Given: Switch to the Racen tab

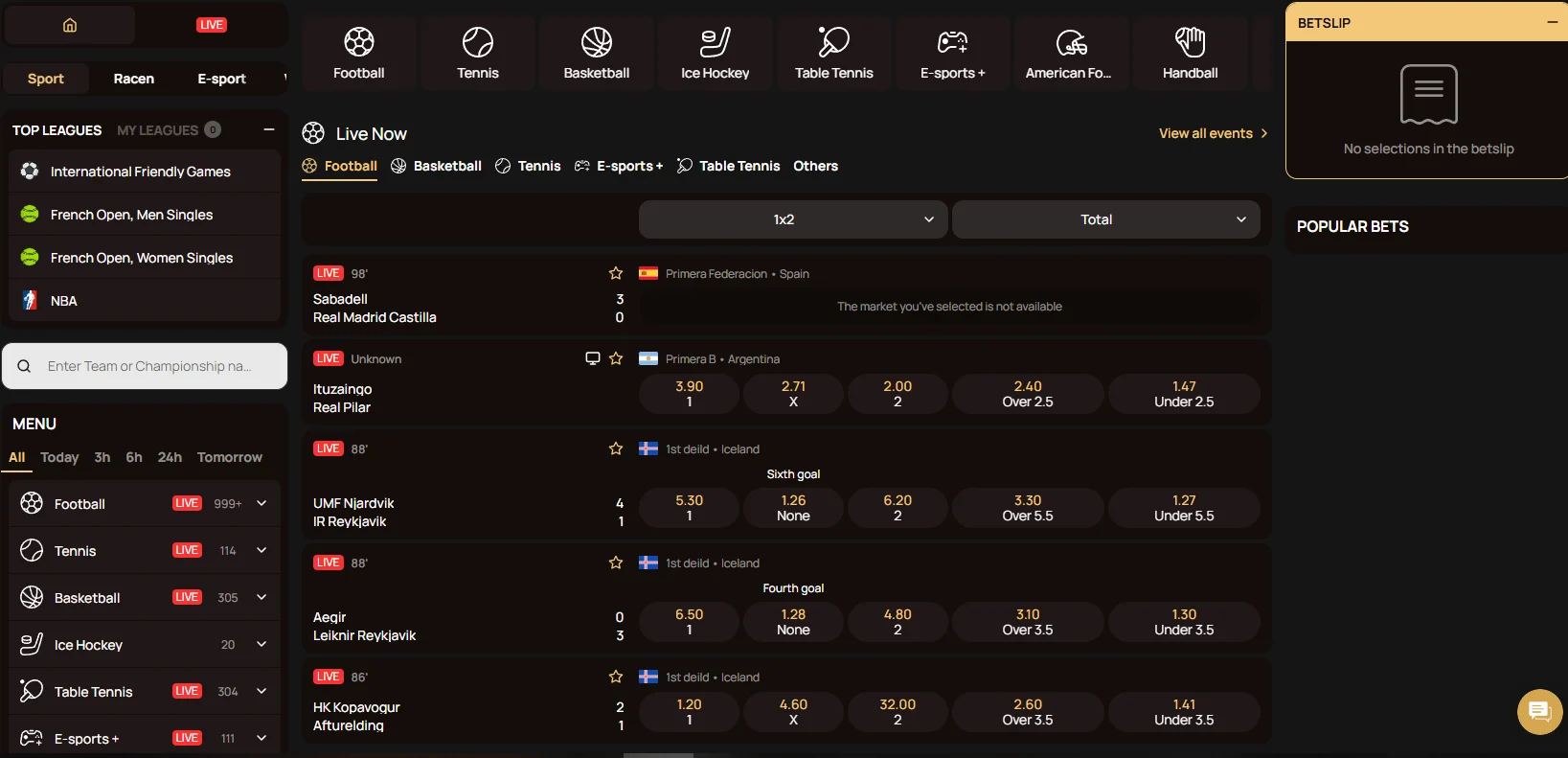Looking at the screenshot, I should pos(134,79).
